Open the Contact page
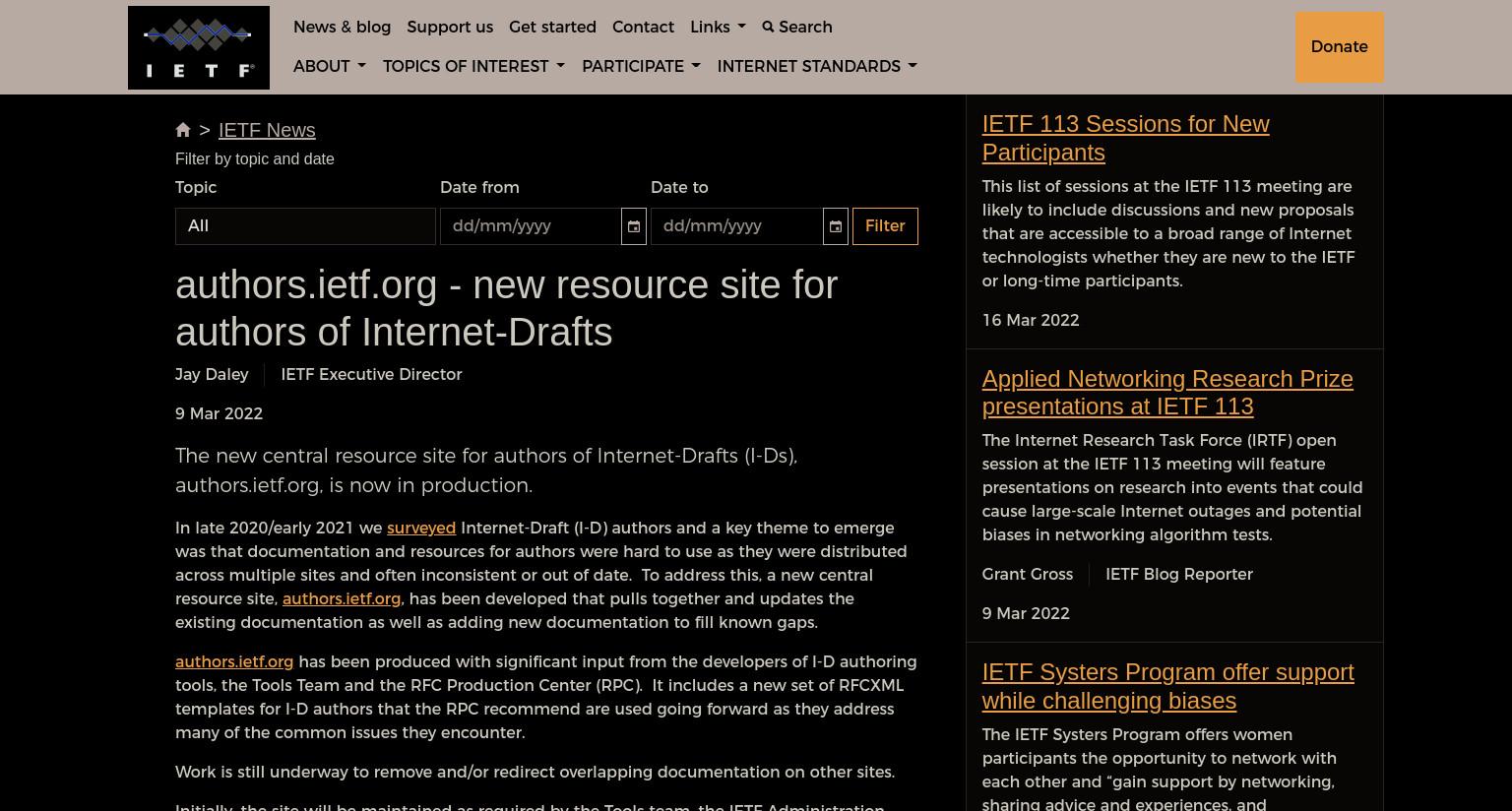The image size is (1512, 811). point(643,27)
